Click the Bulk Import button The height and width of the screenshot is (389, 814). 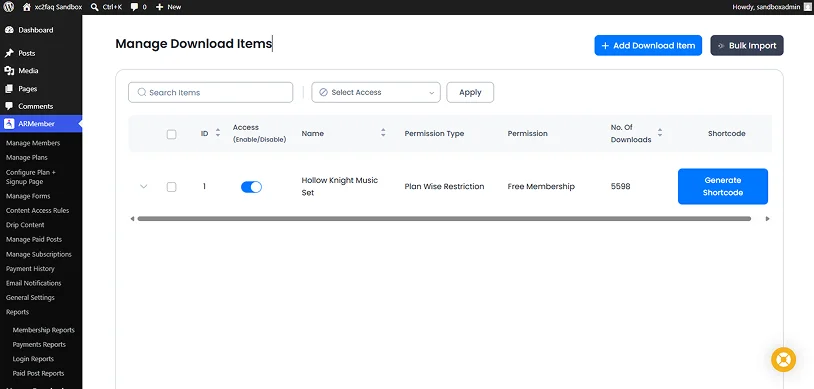747,46
